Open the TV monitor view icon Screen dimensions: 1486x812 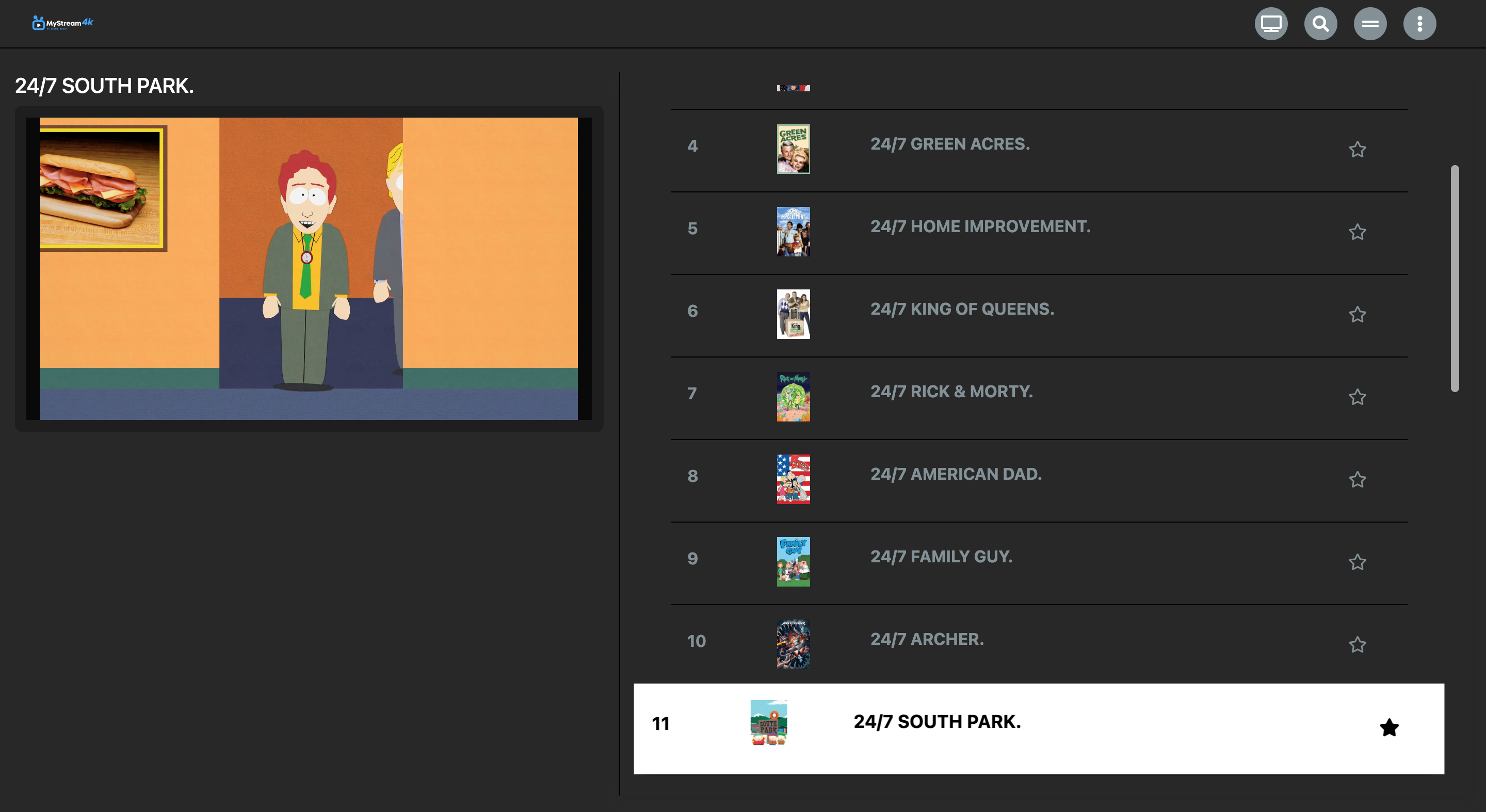pos(1271,24)
